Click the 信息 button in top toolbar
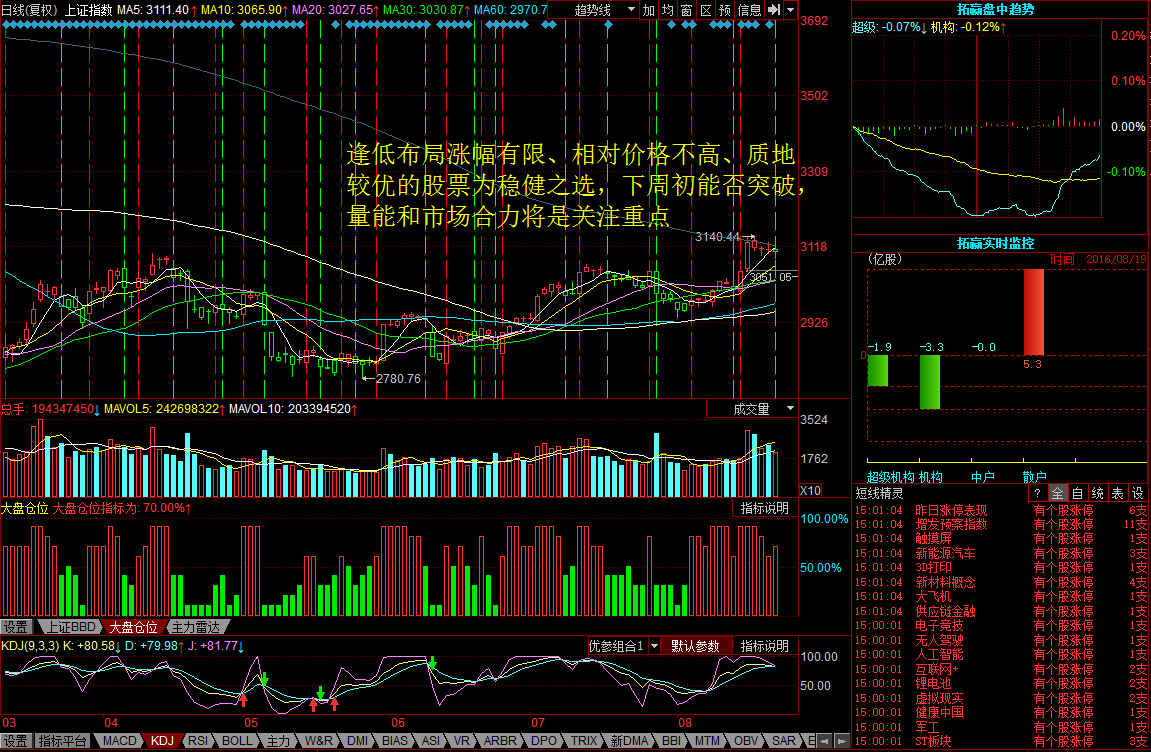 [749, 10]
